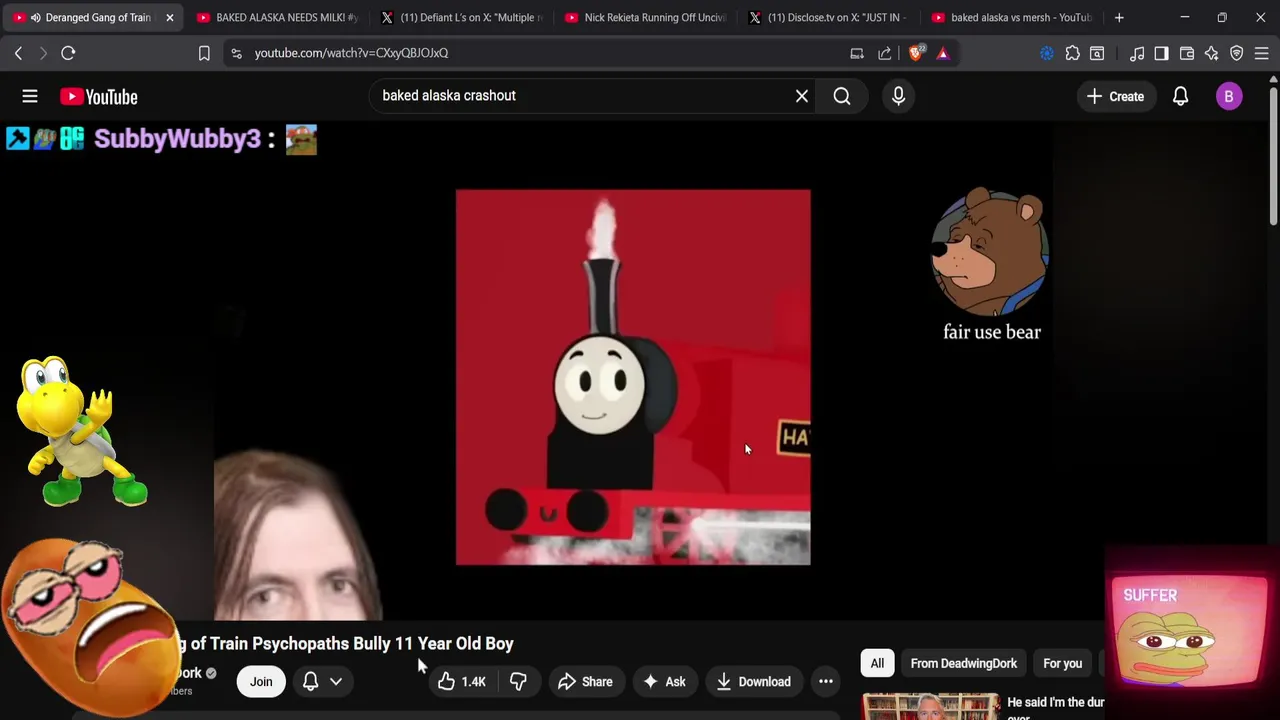Open the account avatar labeled B

(x=1229, y=96)
